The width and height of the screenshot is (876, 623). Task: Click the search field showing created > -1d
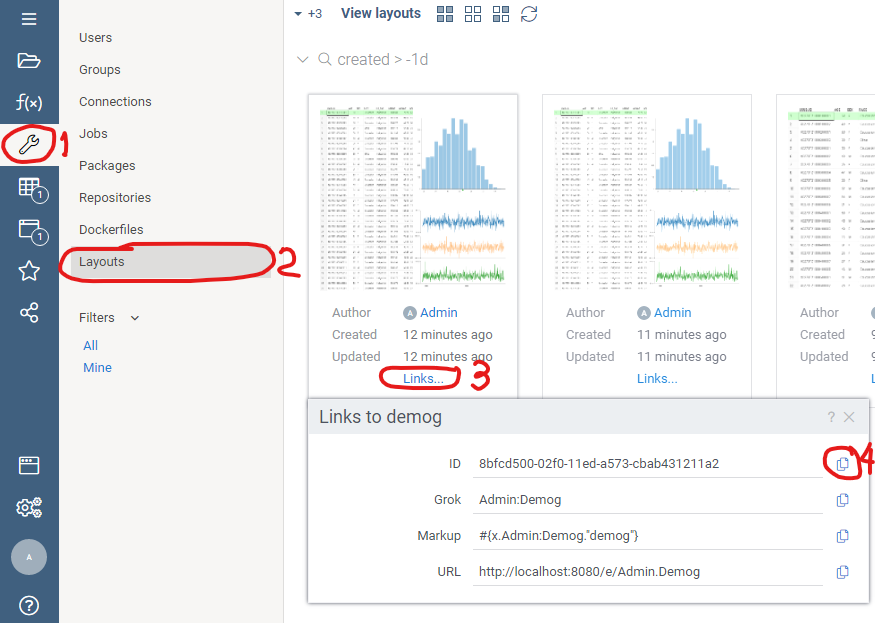(385, 59)
